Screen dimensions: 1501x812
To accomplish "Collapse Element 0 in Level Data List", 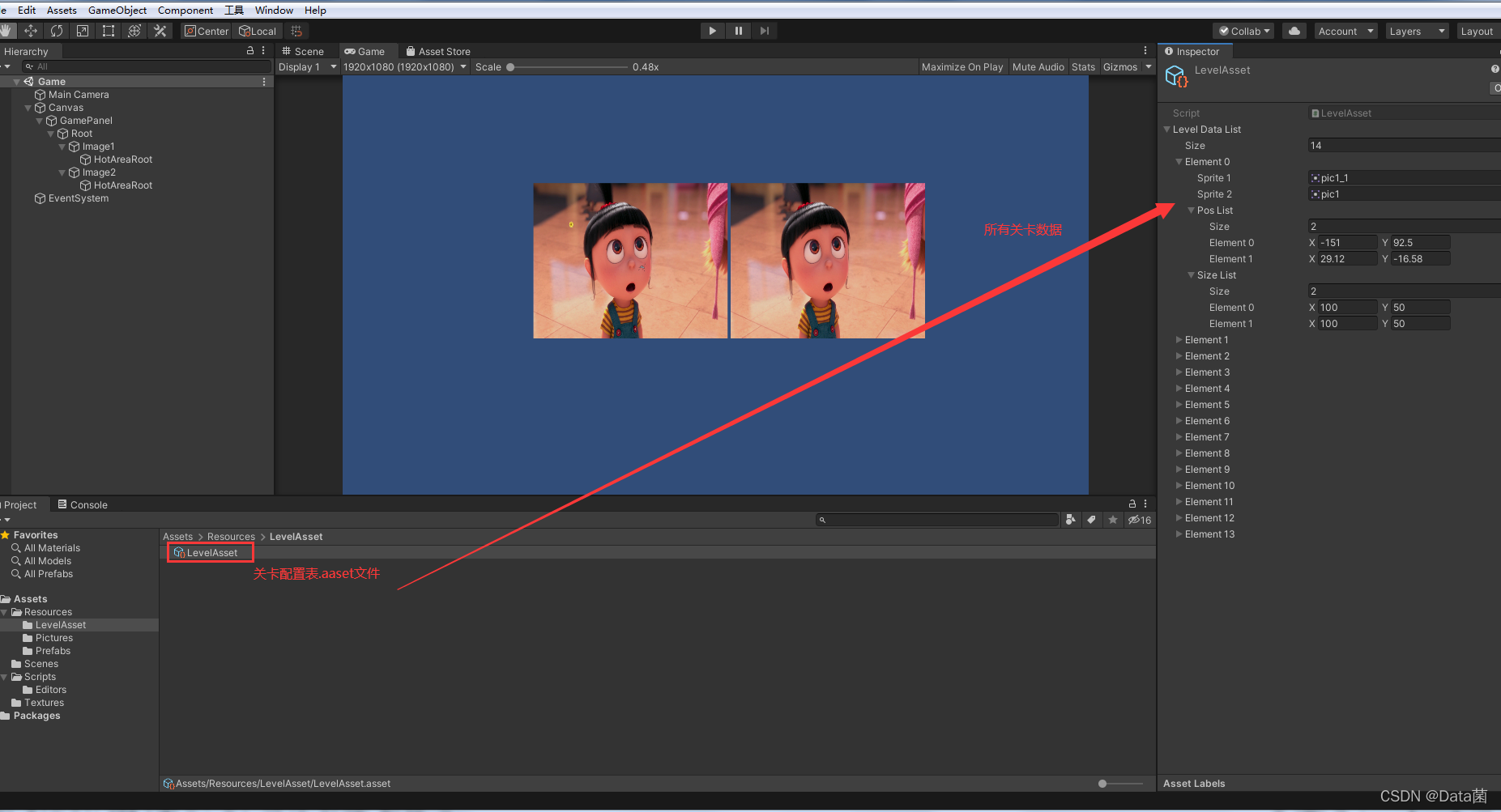I will point(1179,162).
